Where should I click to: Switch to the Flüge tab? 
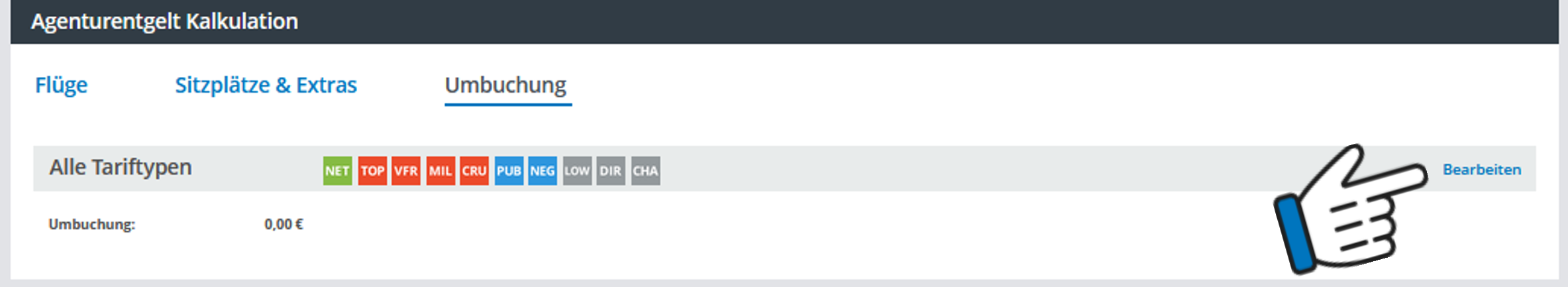point(61,85)
